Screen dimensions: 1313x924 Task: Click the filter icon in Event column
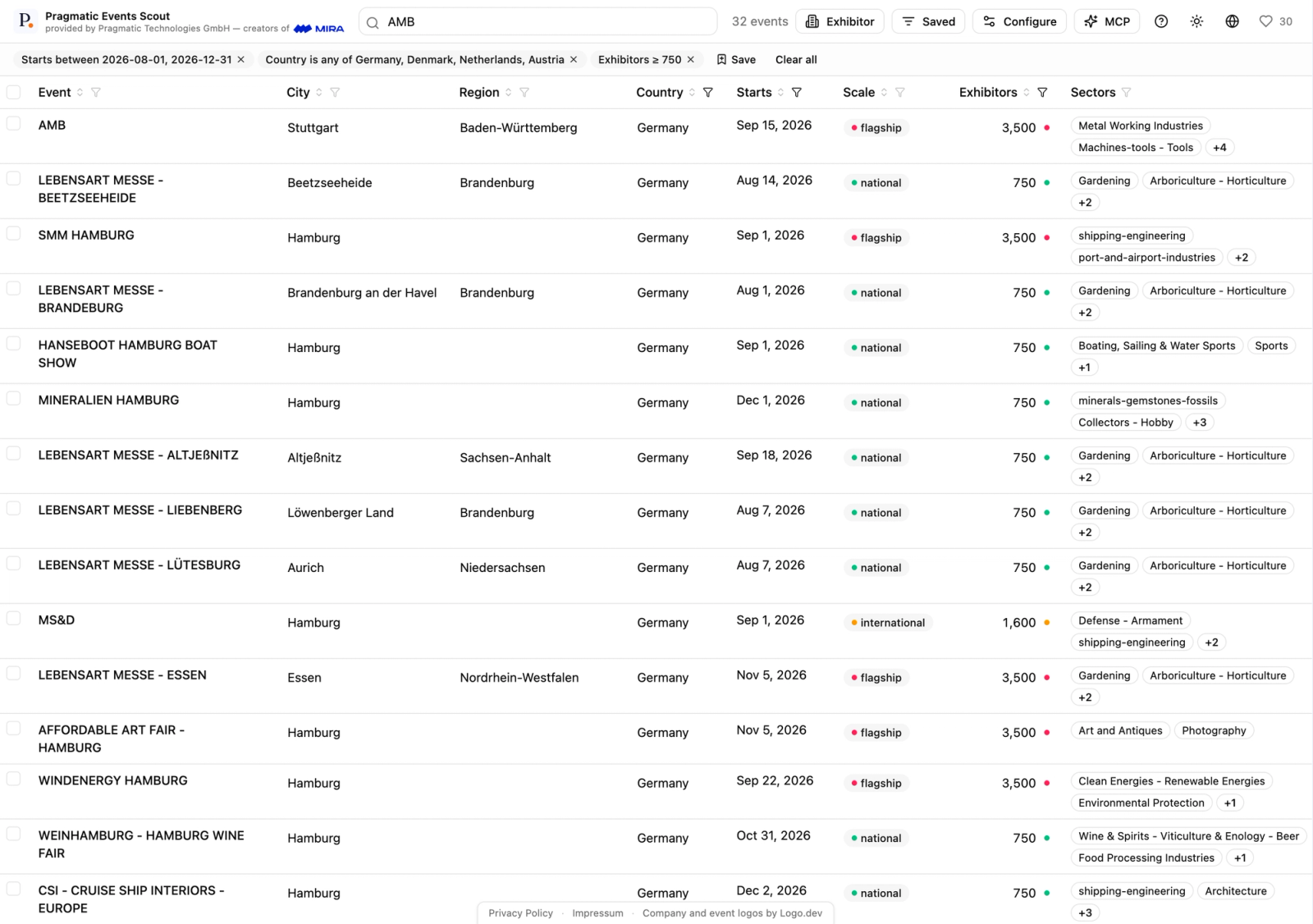click(96, 93)
